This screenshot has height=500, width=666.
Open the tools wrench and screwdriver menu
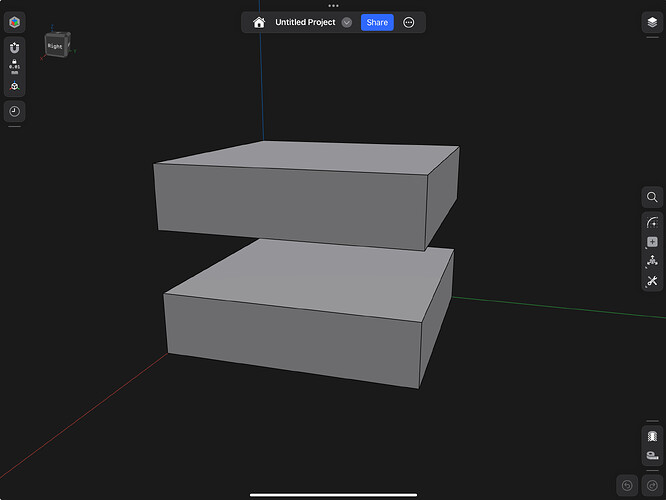pyautogui.click(x=652, y=281)
